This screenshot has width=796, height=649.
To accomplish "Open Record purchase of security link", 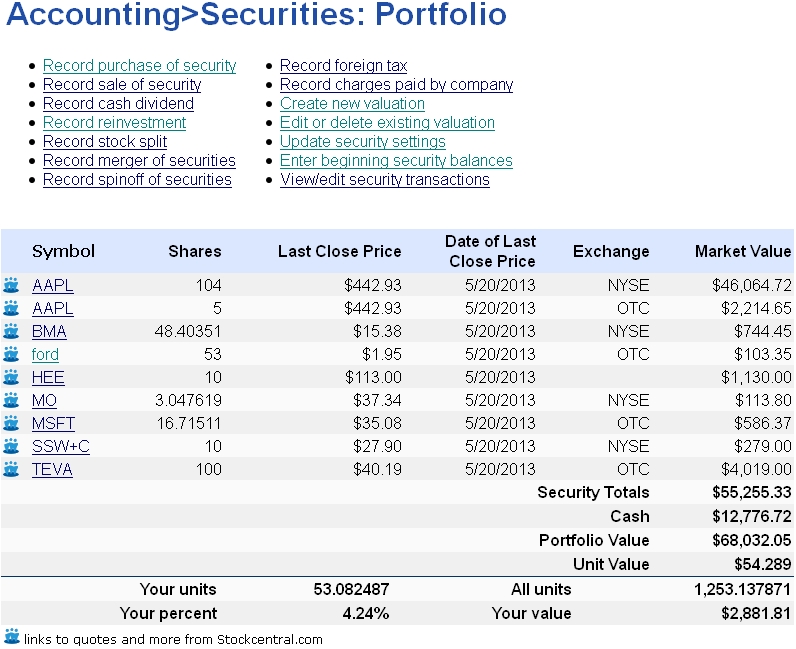I will [x=140, y=66].
